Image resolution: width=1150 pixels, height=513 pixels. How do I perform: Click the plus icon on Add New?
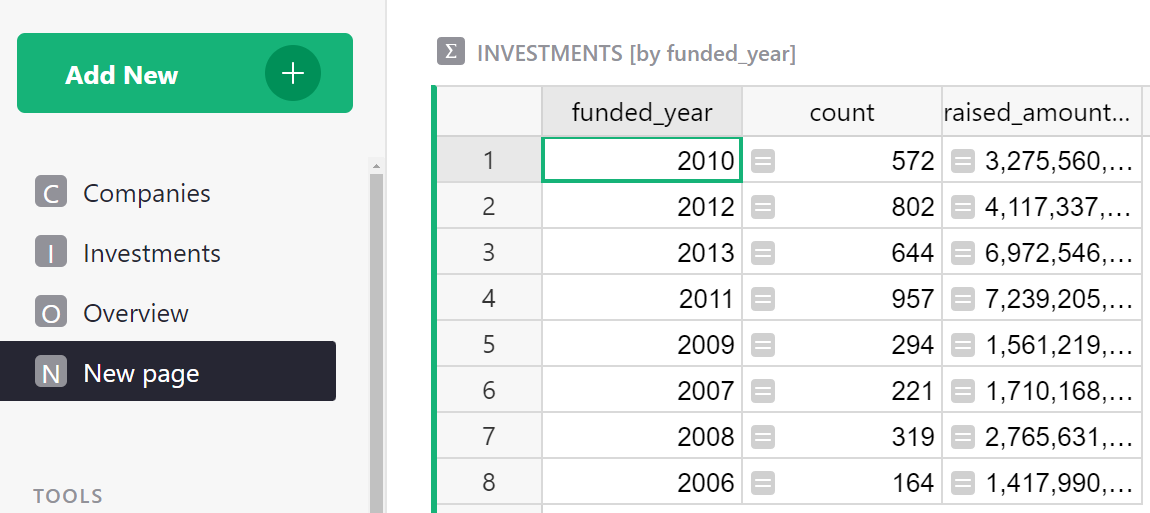coord(293,74)
